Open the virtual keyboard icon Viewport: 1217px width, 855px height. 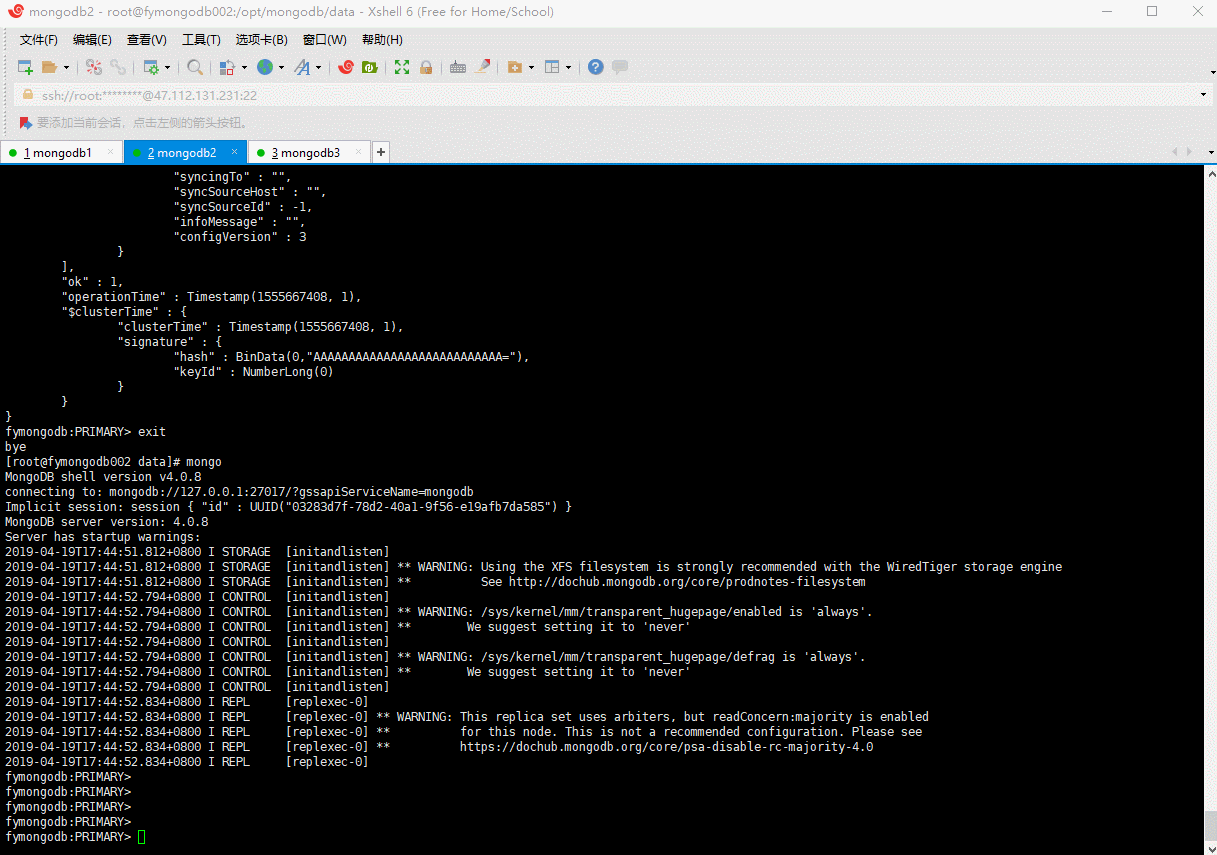coord(458,67)
